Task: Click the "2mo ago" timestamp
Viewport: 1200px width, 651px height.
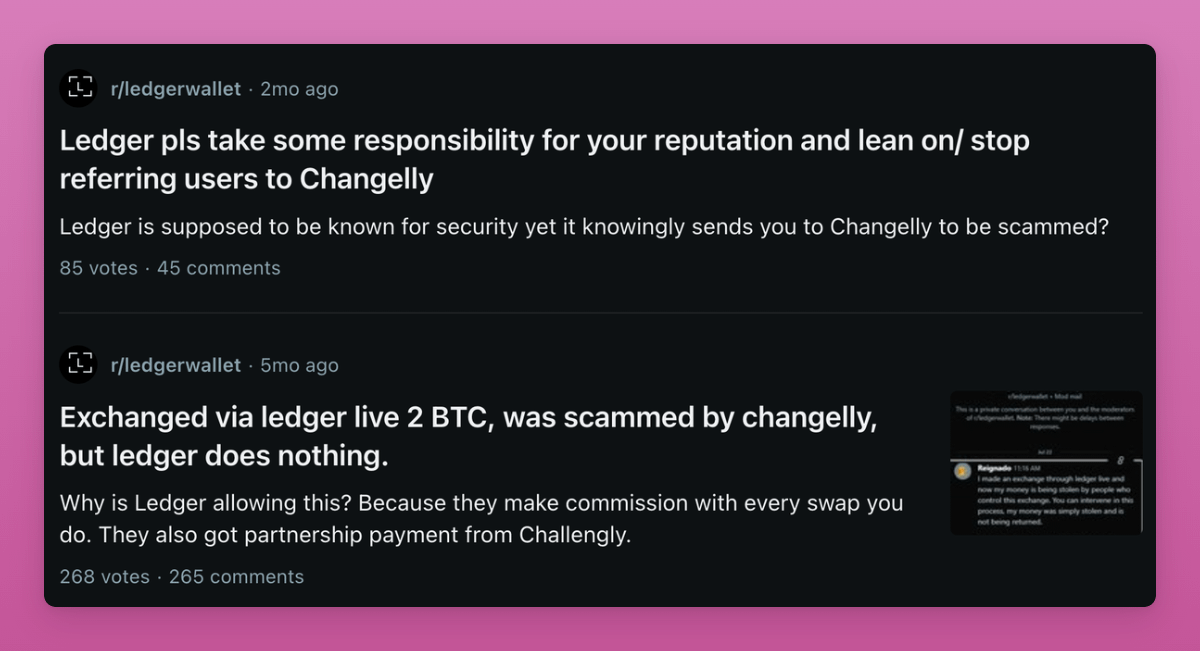Action: pos(299,89)
